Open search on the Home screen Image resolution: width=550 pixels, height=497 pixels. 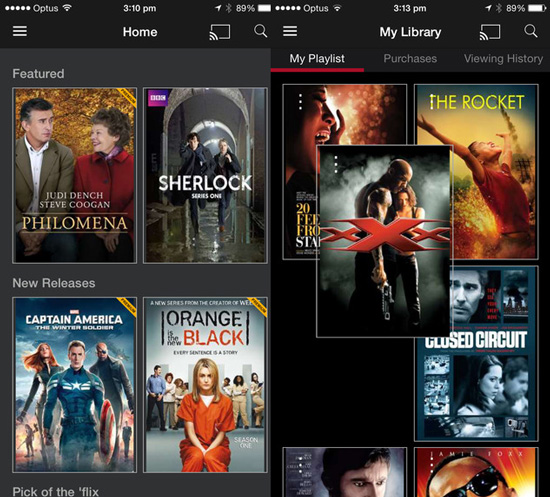point(260,31)
